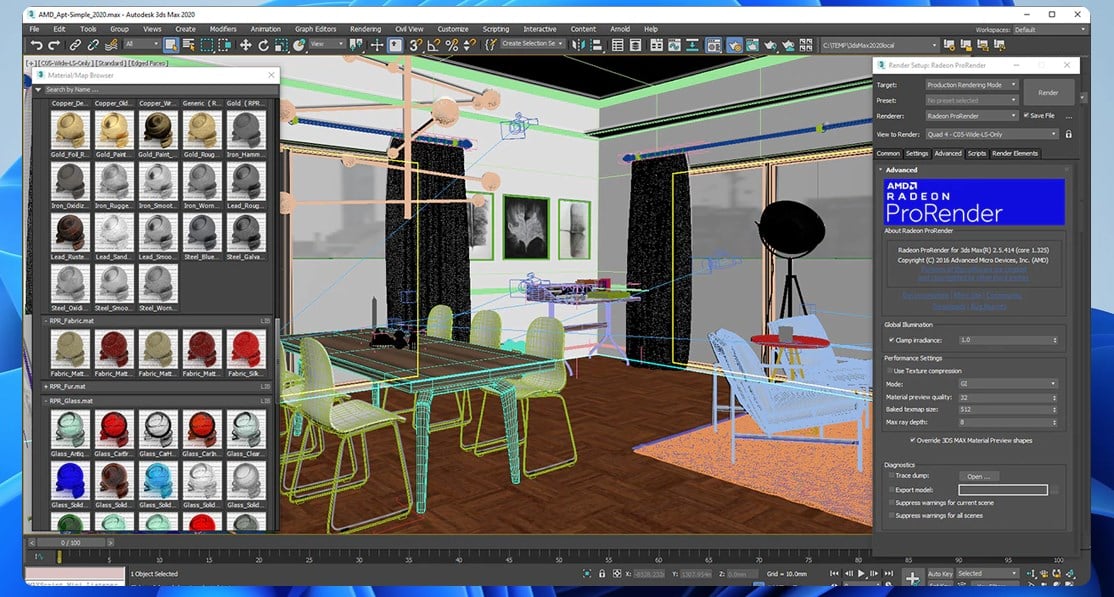This screenshot has width=1114, height=597.
Task: Click the Bind to Space Warp icon
Action: pos(111,45)
